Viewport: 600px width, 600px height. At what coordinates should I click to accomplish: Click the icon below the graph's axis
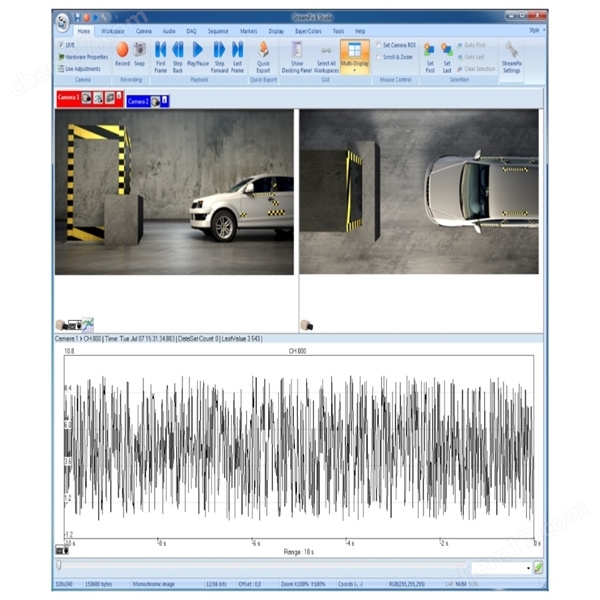tap(62, 551)
